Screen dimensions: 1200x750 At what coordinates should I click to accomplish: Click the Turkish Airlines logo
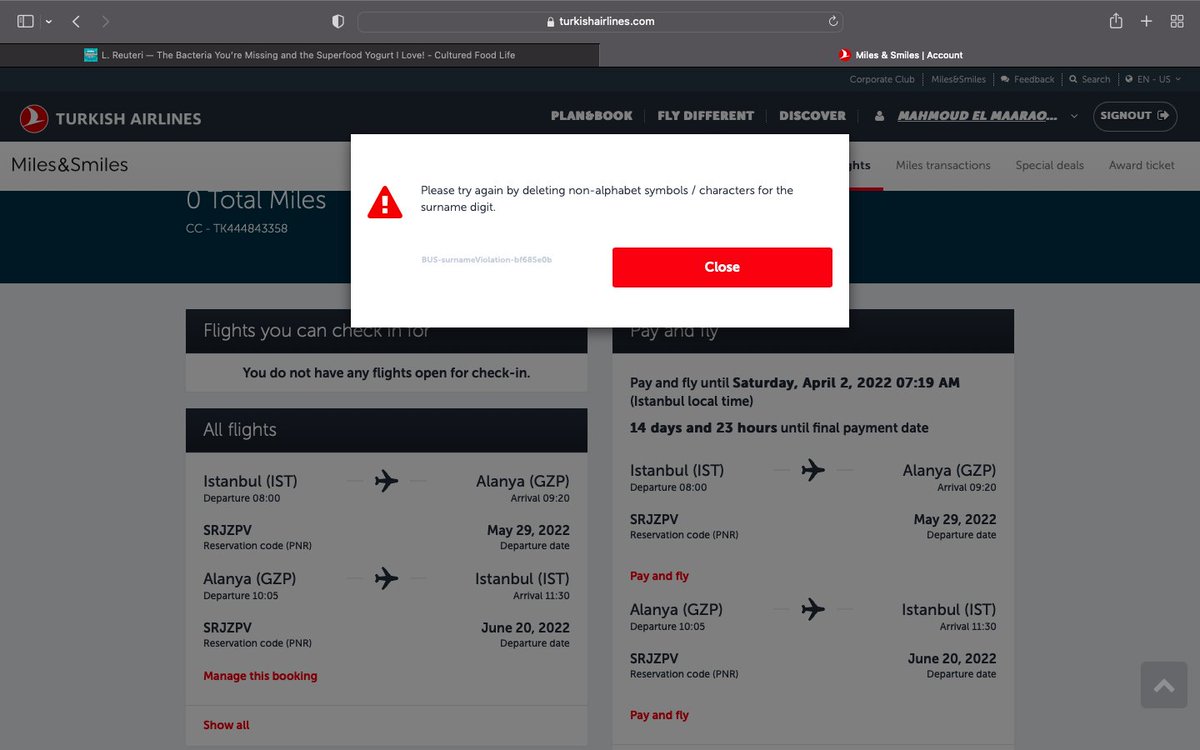110,118
